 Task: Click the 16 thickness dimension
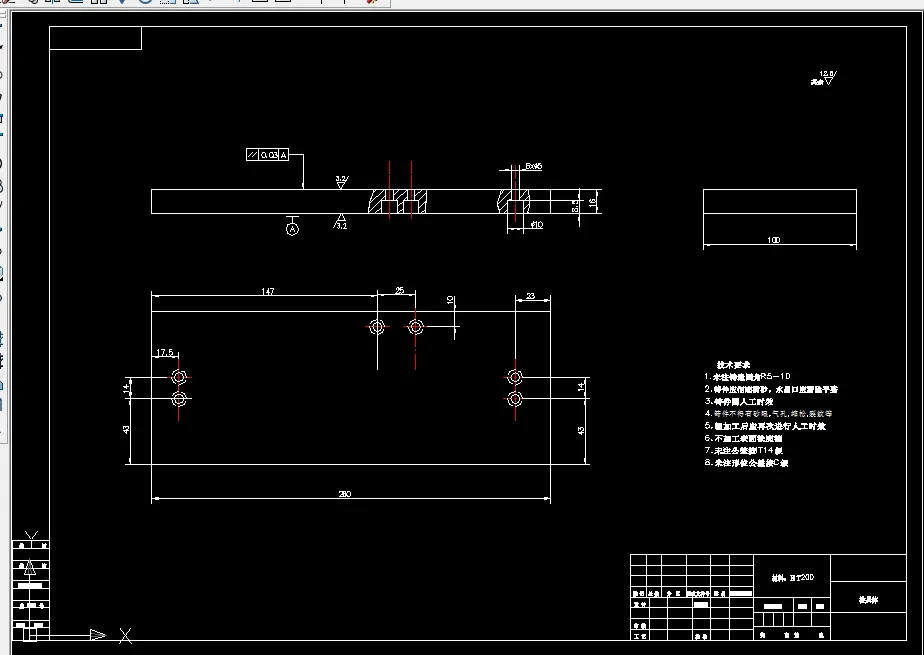592,203
